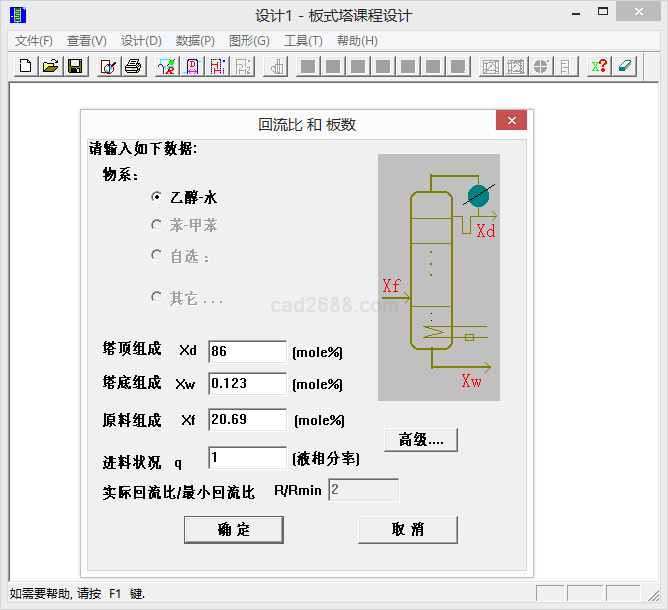Click the Xw 塔底组成 input field
The image size is (668, 610).
247,383
